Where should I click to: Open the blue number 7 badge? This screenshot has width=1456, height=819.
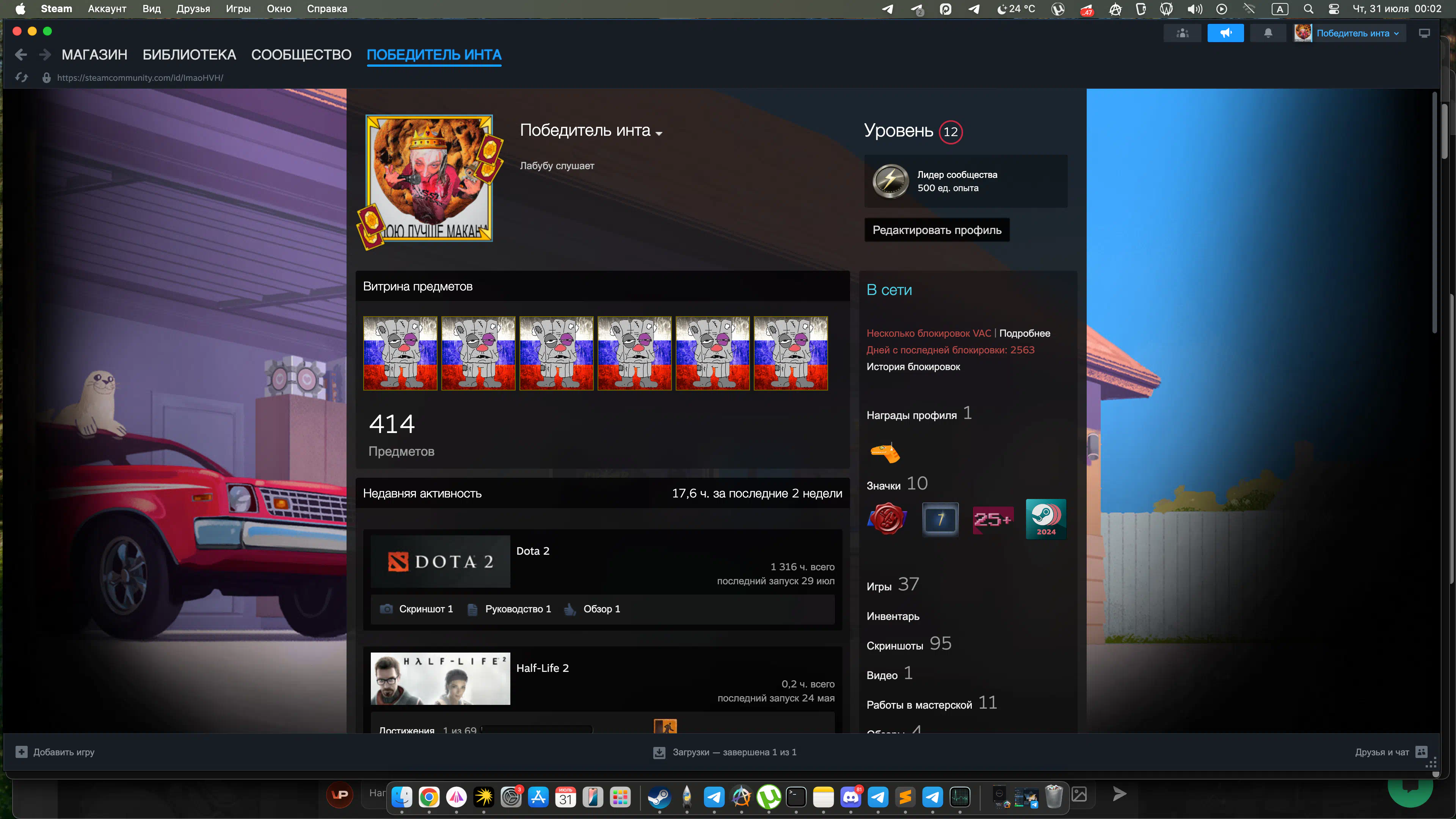tap(940, 519)
